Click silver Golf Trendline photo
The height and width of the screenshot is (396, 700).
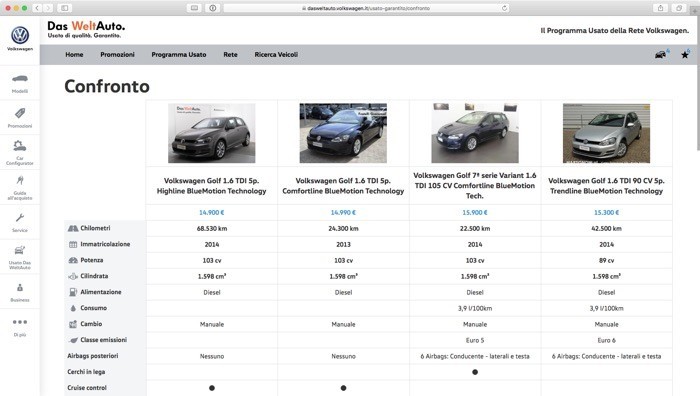606,133
